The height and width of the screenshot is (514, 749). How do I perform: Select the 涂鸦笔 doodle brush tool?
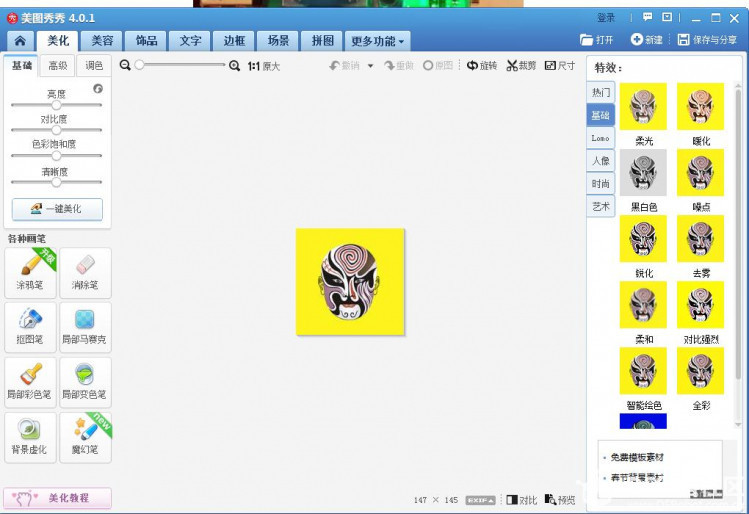point(31,273)
